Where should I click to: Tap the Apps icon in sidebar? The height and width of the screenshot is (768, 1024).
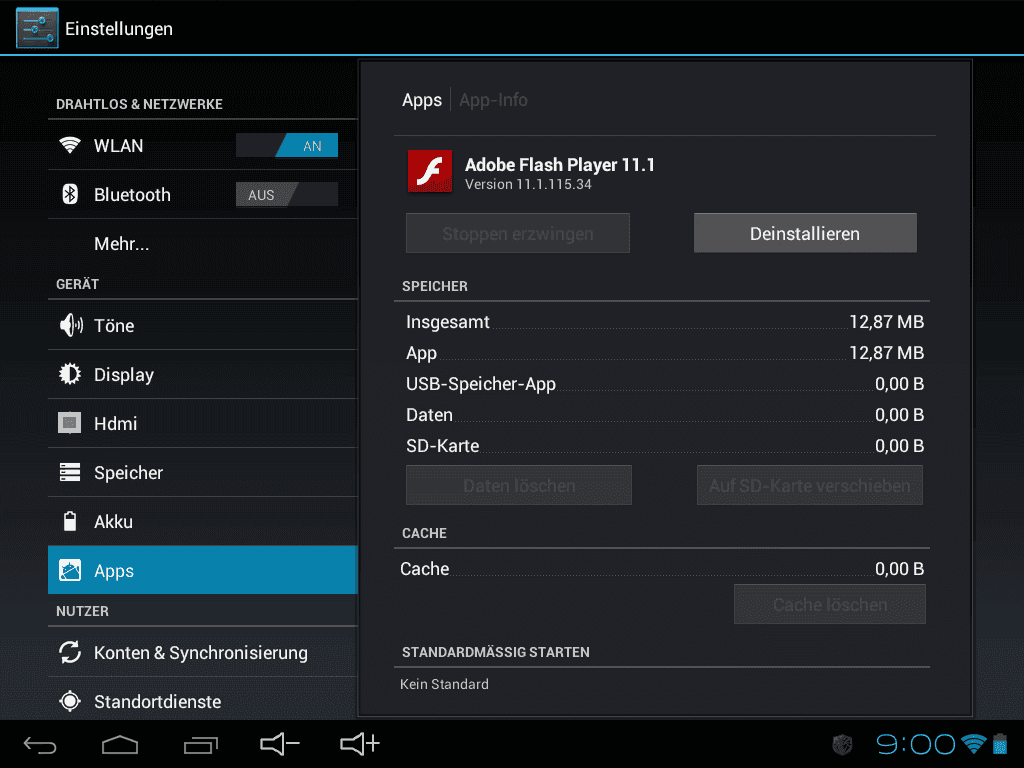coord(70,570)
